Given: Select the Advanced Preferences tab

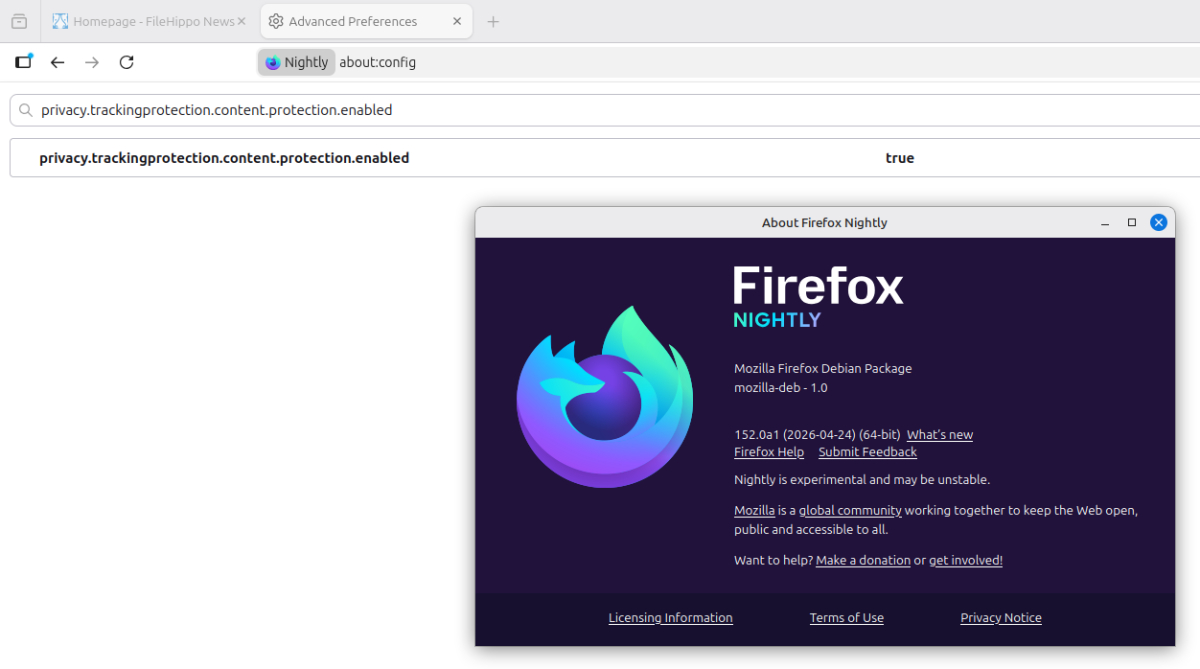Looking at the screenshot, I should pos(365,21).
